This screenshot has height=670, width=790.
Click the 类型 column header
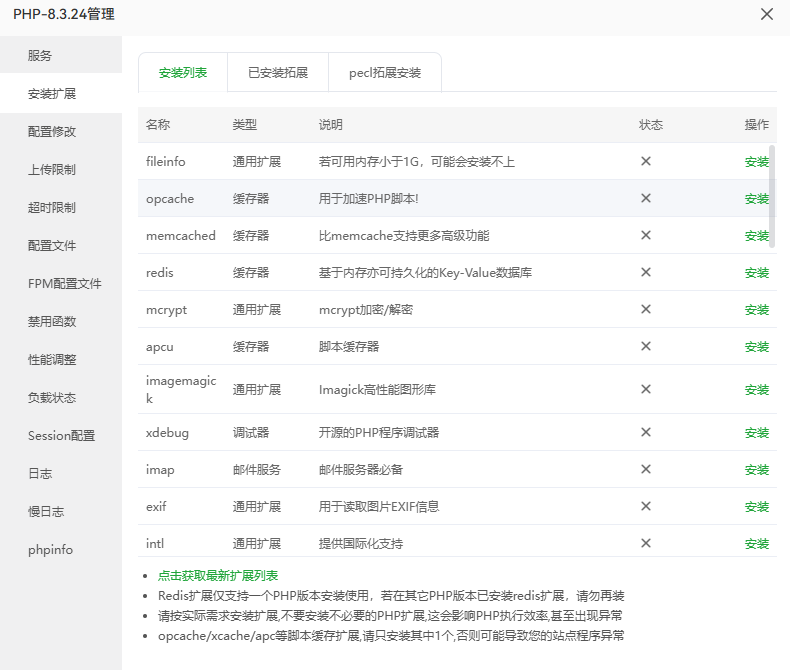coord(245,124)
